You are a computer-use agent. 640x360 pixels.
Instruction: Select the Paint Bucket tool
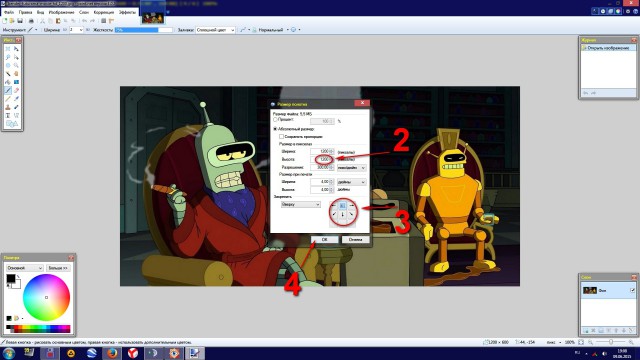pos(8,82)
